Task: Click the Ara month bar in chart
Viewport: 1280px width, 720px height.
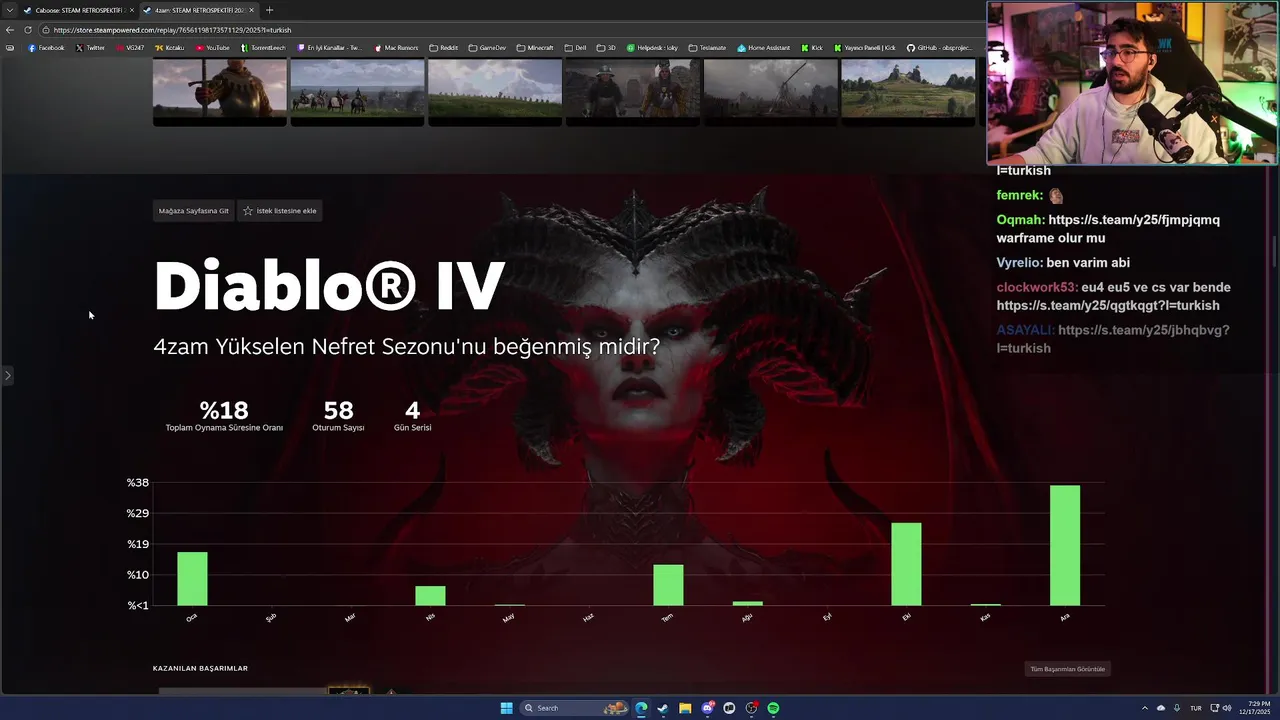Action: pos(1065,545)
